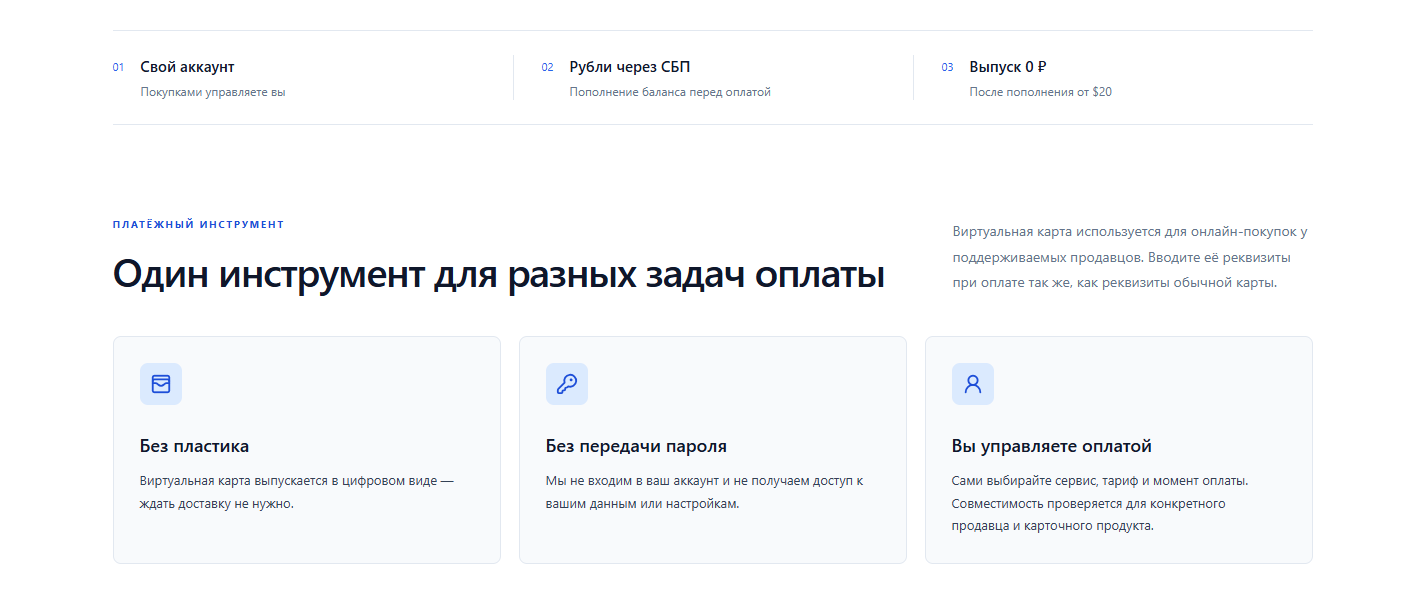Click description 'Мы не входим в ваш аккаунт'
1417x594 pixels.
pos(704,492)
